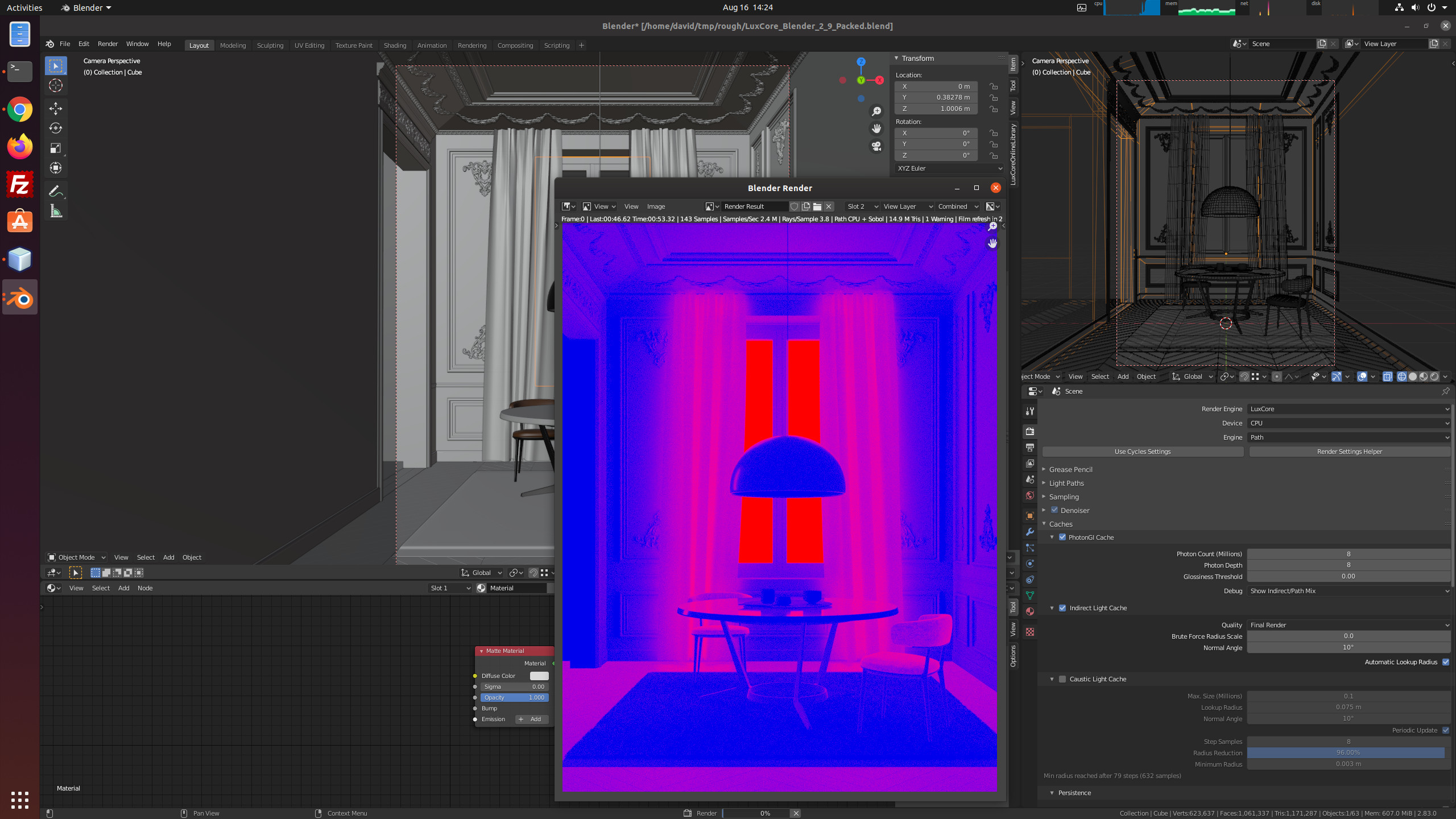Screen dimensions: 1456x819
Task: Enable the Caustic Light Cache checkbox
Action: [1062, 679]
